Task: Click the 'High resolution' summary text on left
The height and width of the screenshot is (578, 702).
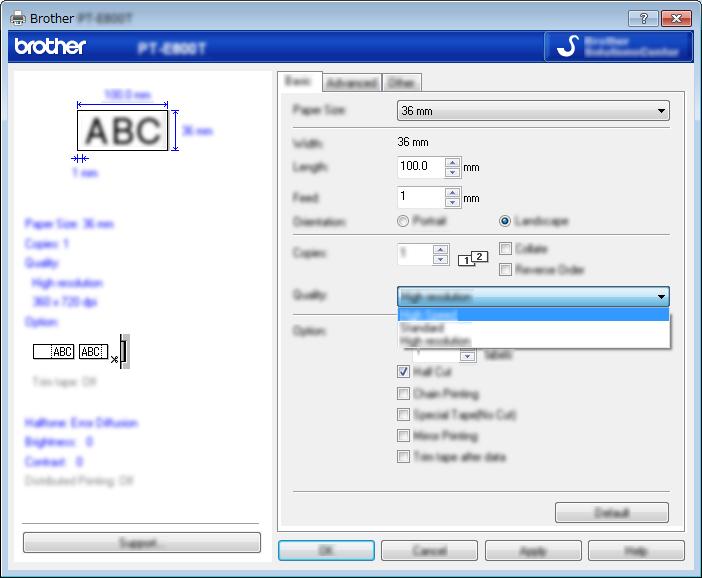Action: click(x=67, y=283)
